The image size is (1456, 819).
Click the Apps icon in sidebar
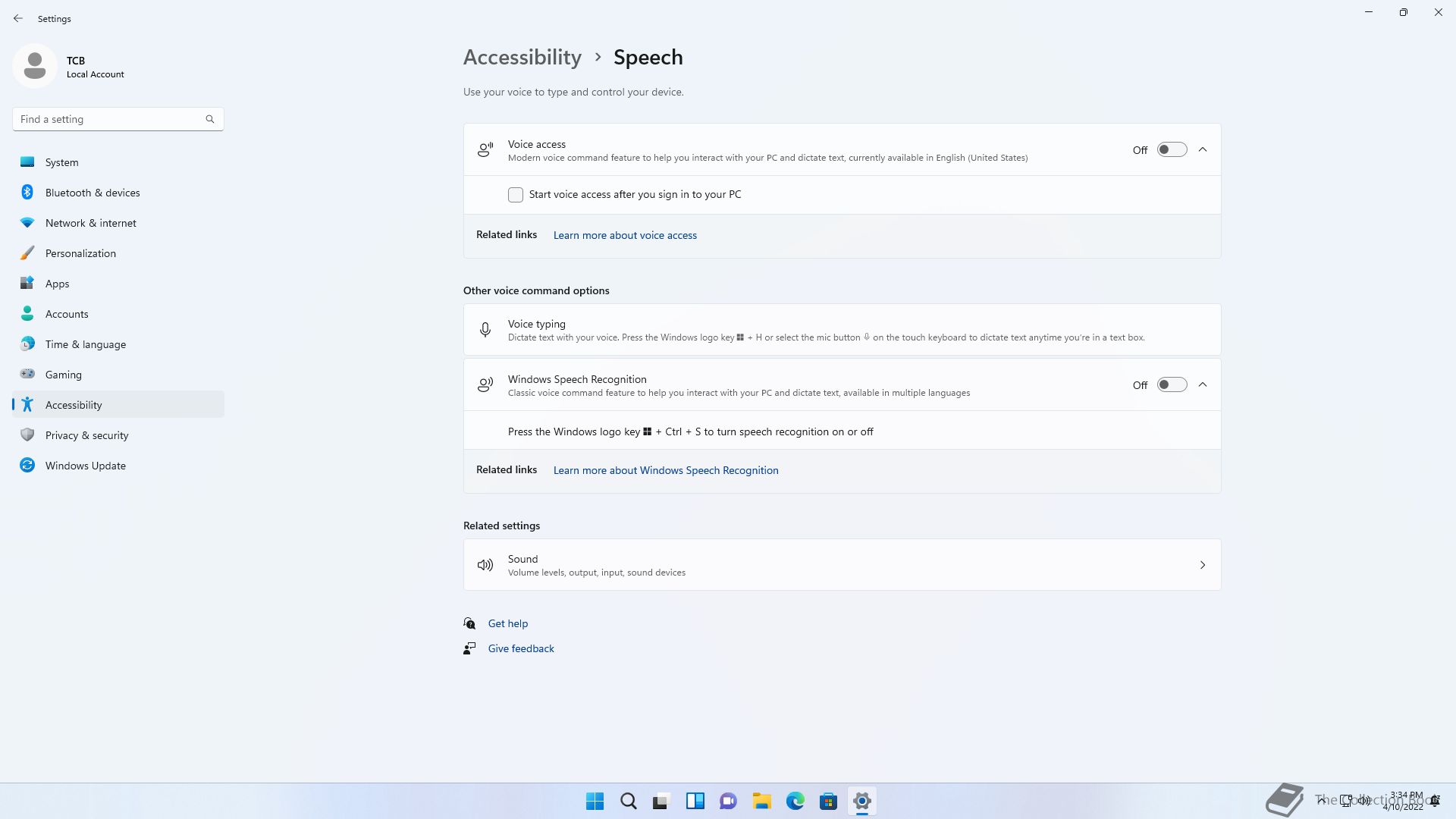(27, 283)
